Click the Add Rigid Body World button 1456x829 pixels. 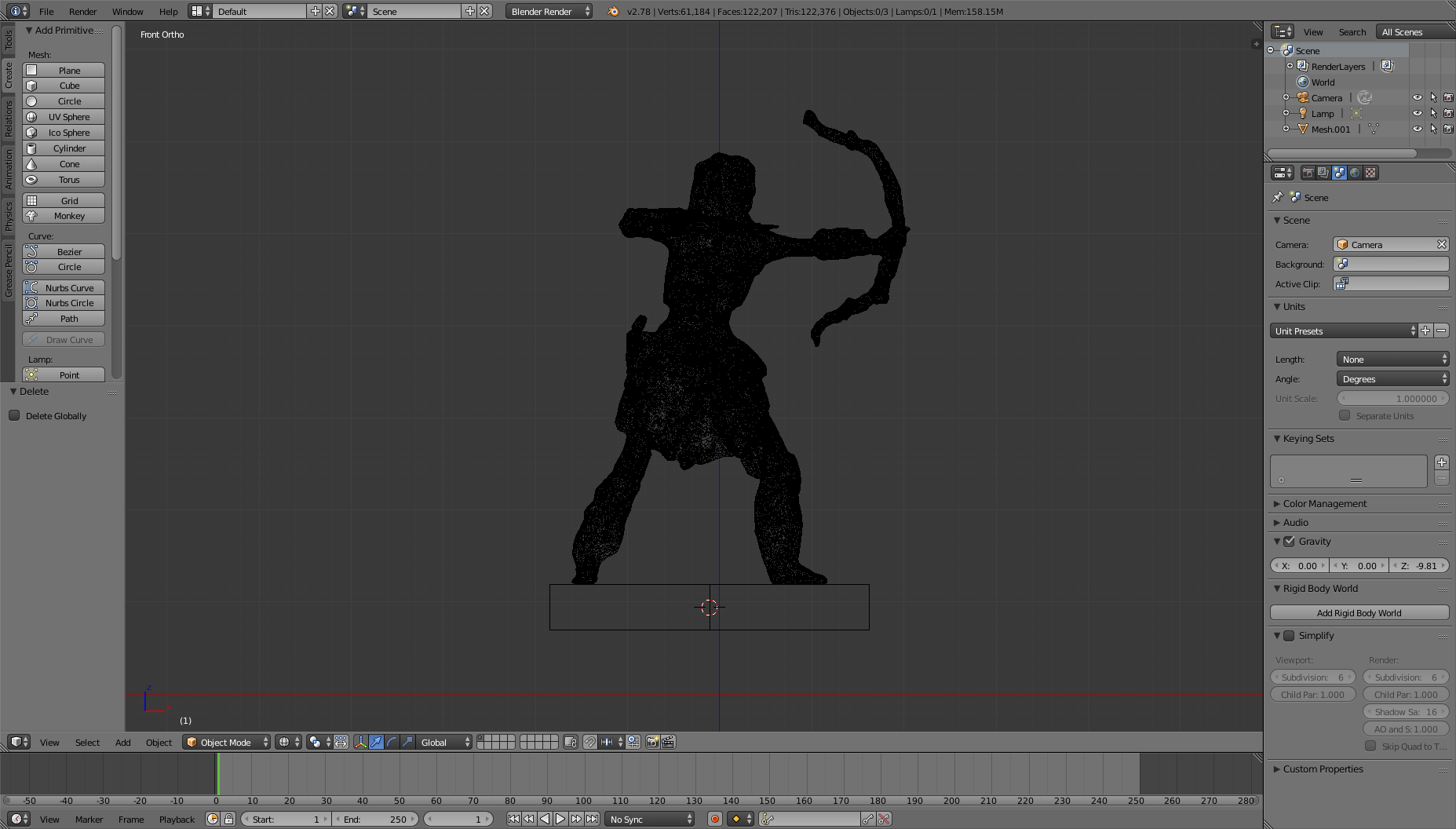1359,613
